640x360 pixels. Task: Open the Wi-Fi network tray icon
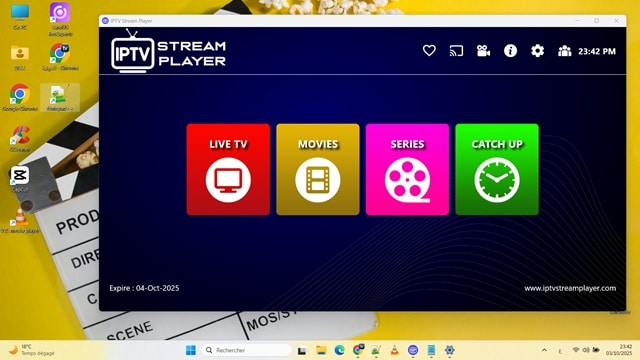(x=576, y=350)
